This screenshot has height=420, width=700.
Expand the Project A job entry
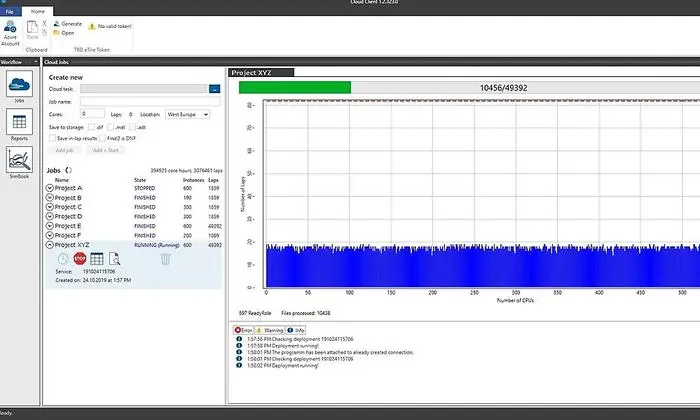coord(50,188)
